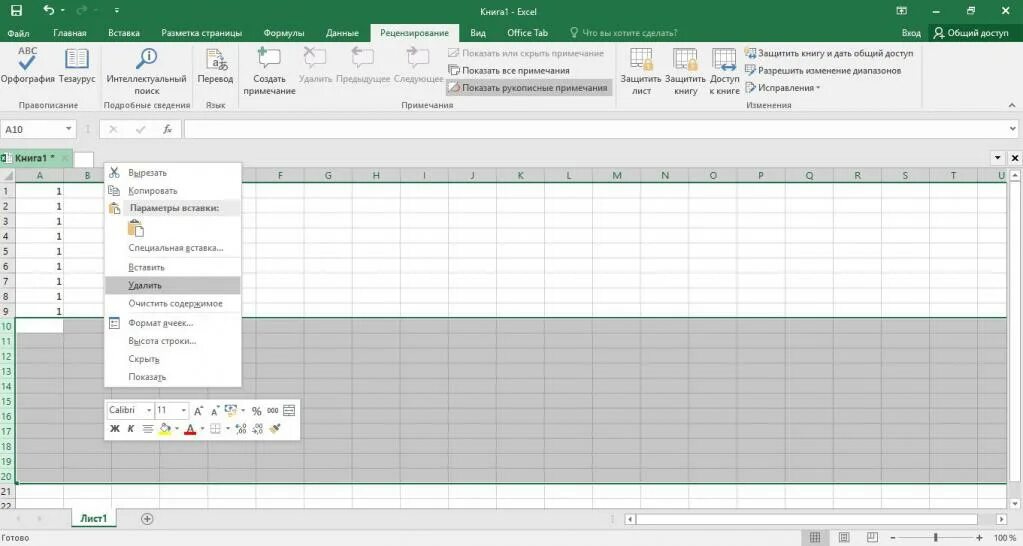Open the Формулы ribbon tab

[x=284, y=33]
